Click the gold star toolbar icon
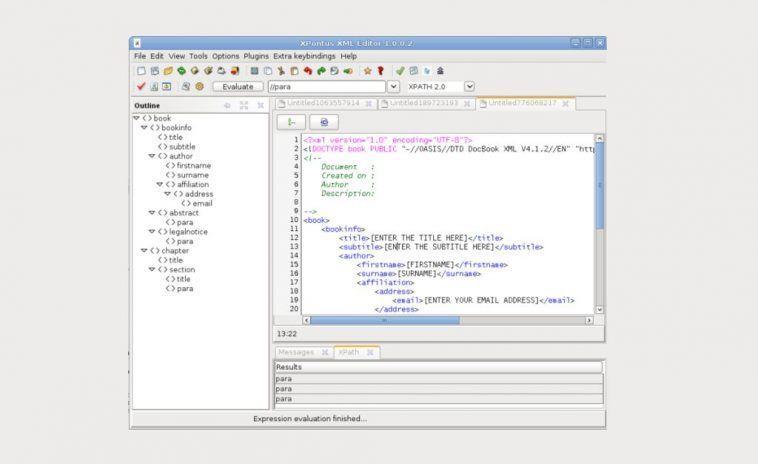Screen dimensions: 758x464 [367, 71]
